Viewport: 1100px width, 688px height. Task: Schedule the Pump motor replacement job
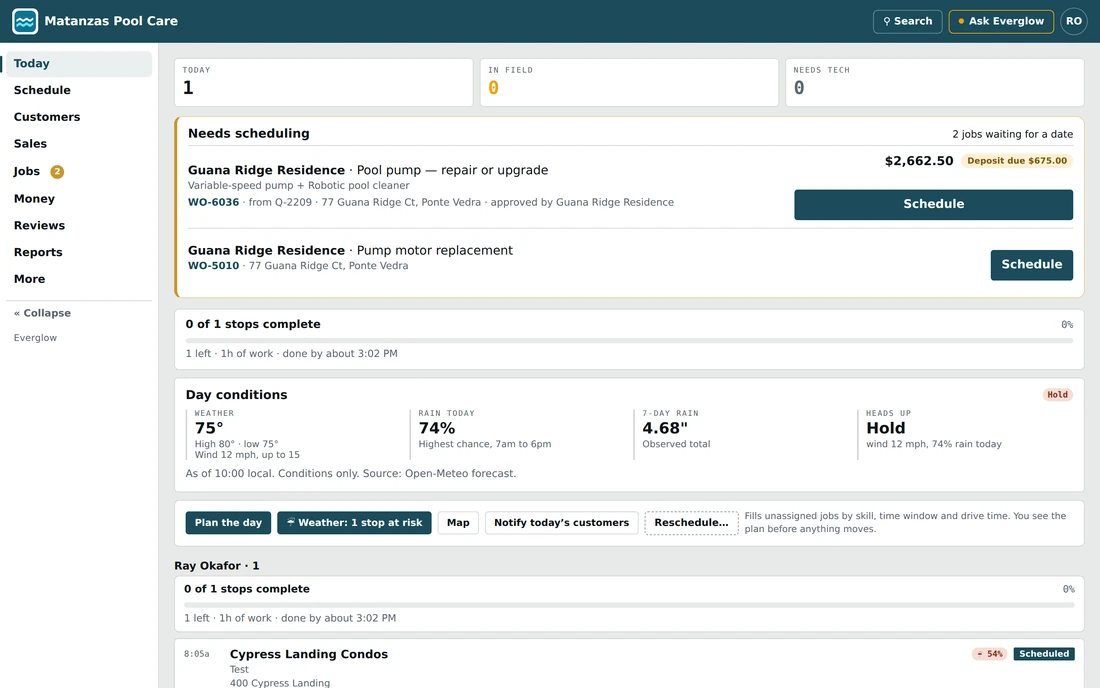click(1031, 264)
